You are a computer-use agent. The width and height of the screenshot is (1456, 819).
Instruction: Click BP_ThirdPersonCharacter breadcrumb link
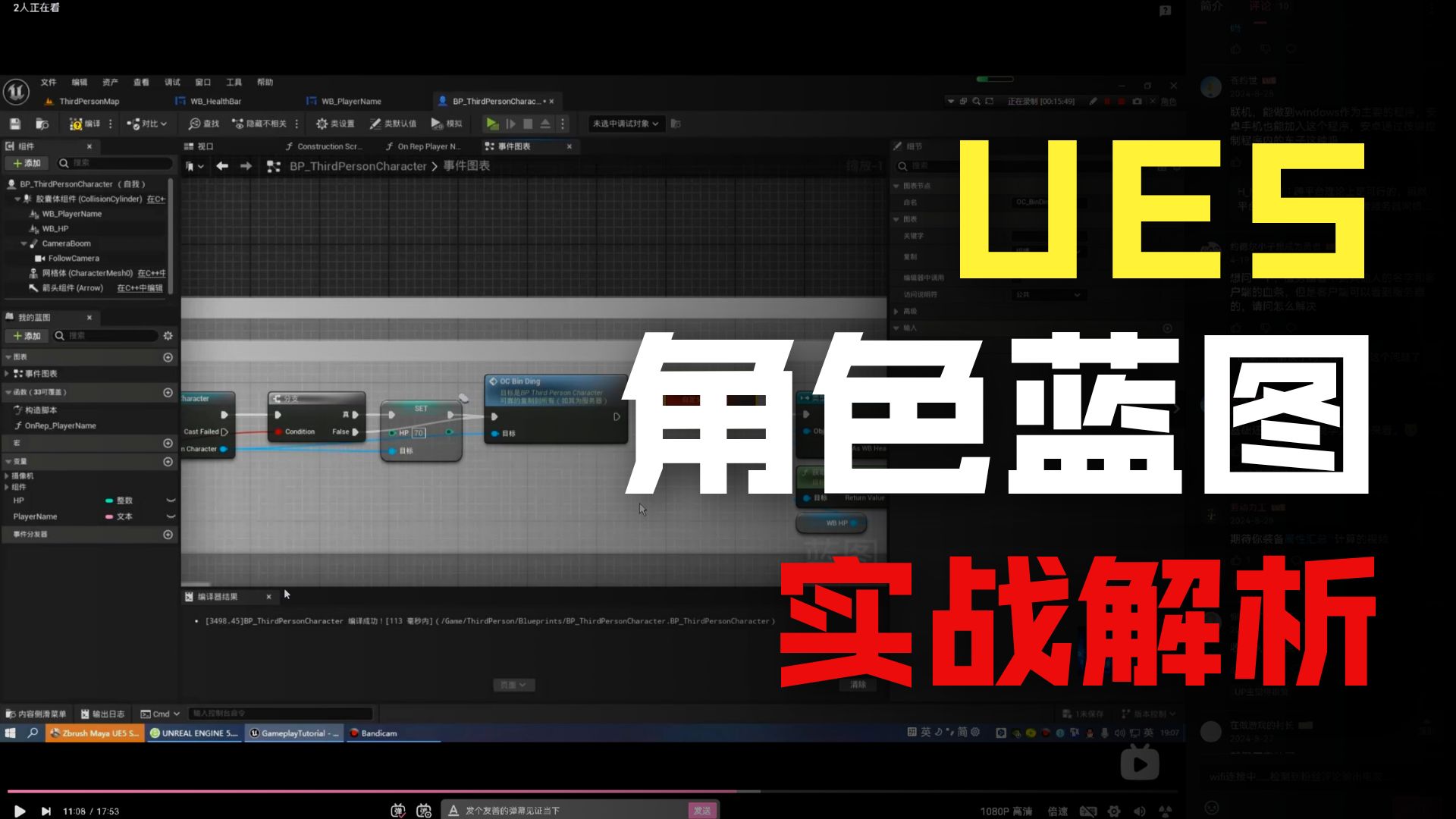(x=358, y=166)
